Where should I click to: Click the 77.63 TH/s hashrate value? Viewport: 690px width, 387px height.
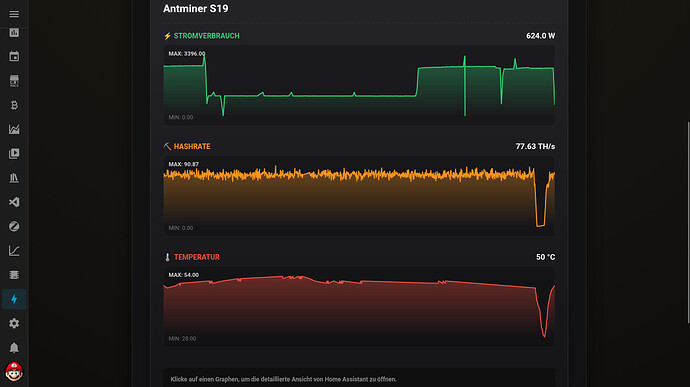[535, 146]
